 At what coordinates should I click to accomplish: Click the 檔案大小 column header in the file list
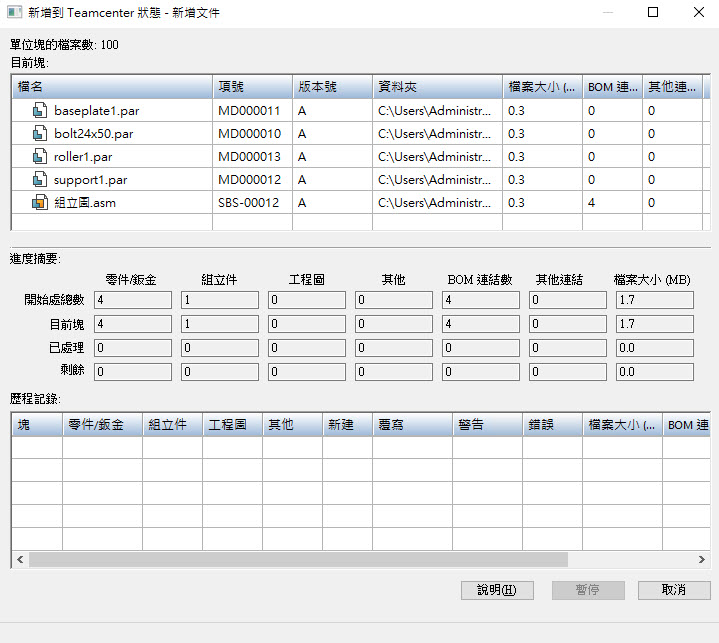pyautogui.click(x=542, y=87)
